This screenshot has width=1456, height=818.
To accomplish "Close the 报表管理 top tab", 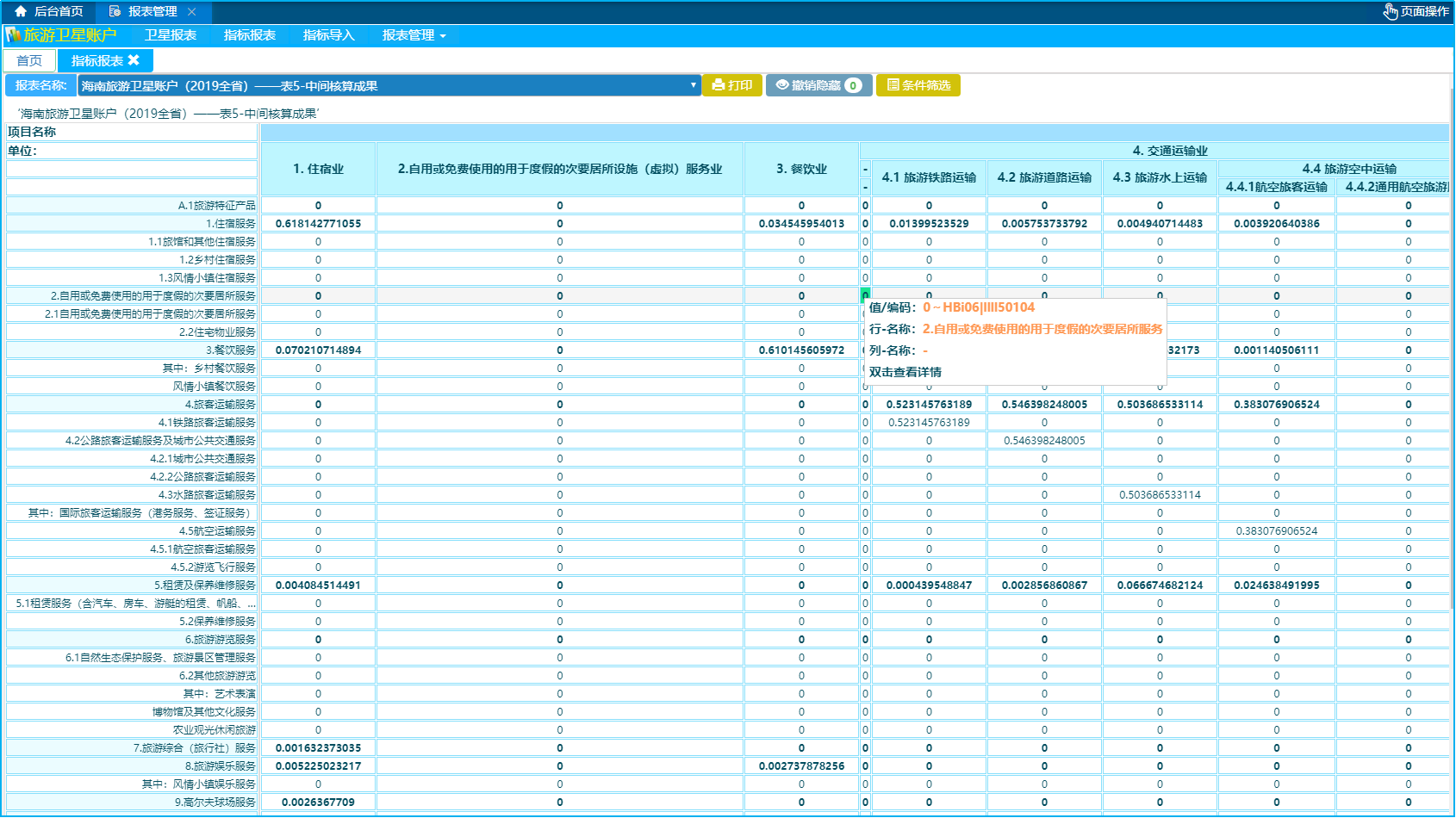I will [191, 11].
